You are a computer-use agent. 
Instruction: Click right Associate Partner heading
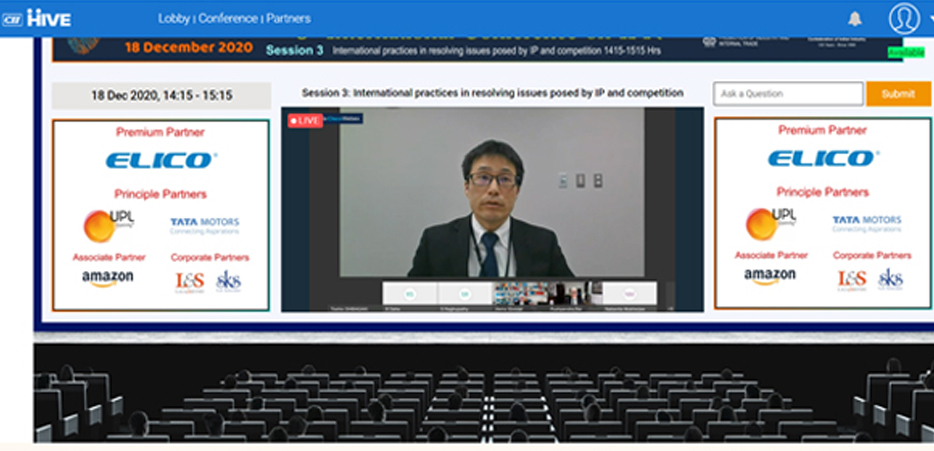pos(771,255)
